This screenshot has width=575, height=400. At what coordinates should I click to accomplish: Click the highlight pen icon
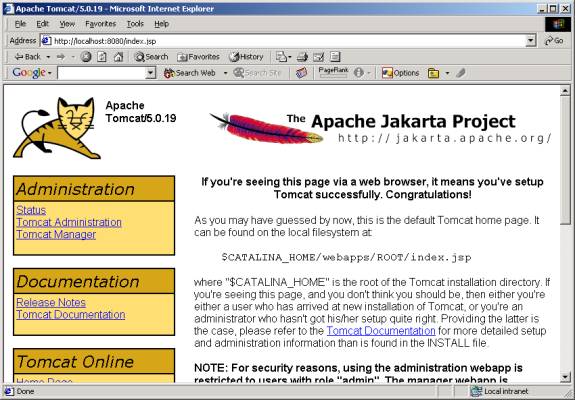coord(461,73)
